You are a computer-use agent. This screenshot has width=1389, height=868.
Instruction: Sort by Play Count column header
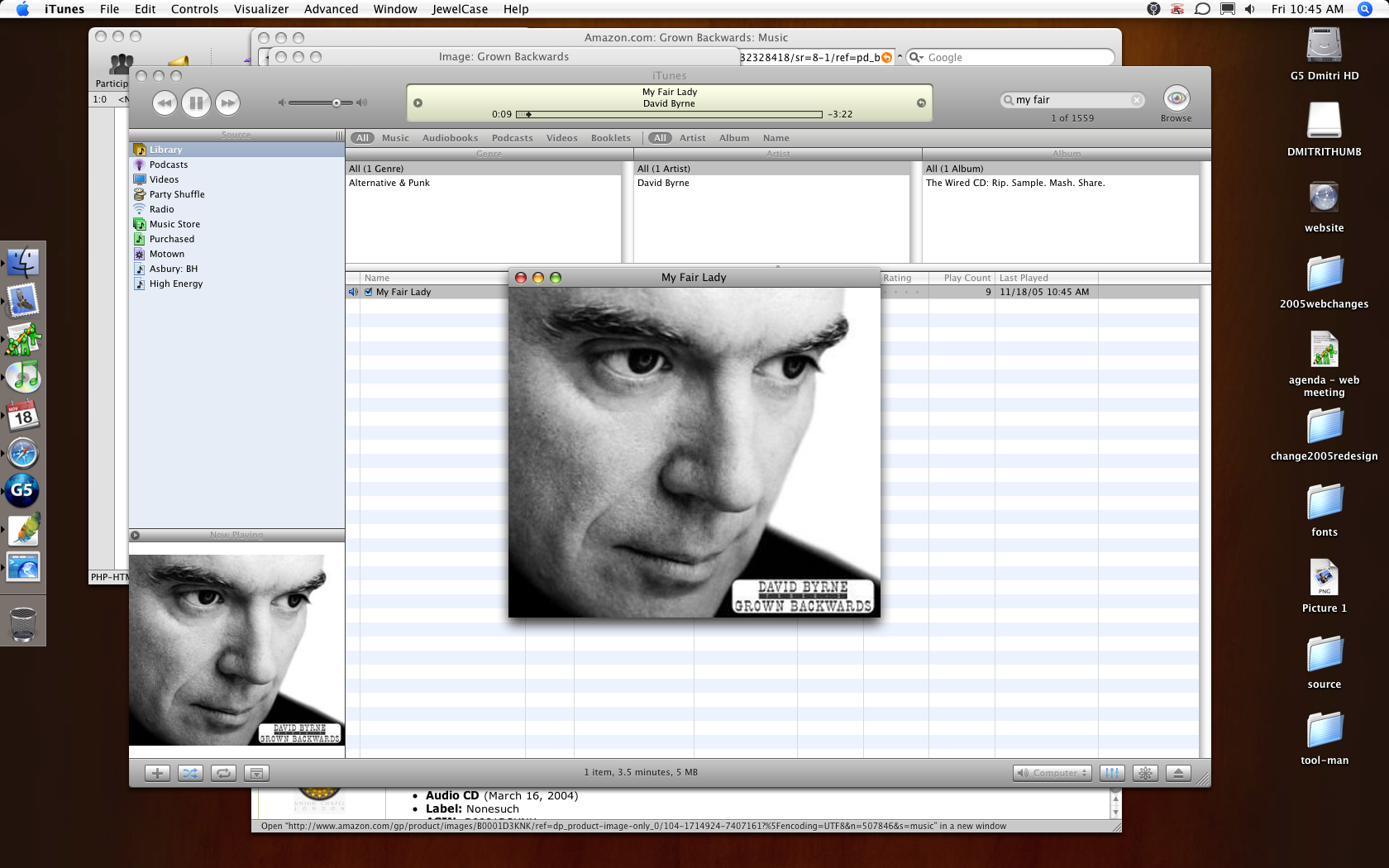pos(962,278)
